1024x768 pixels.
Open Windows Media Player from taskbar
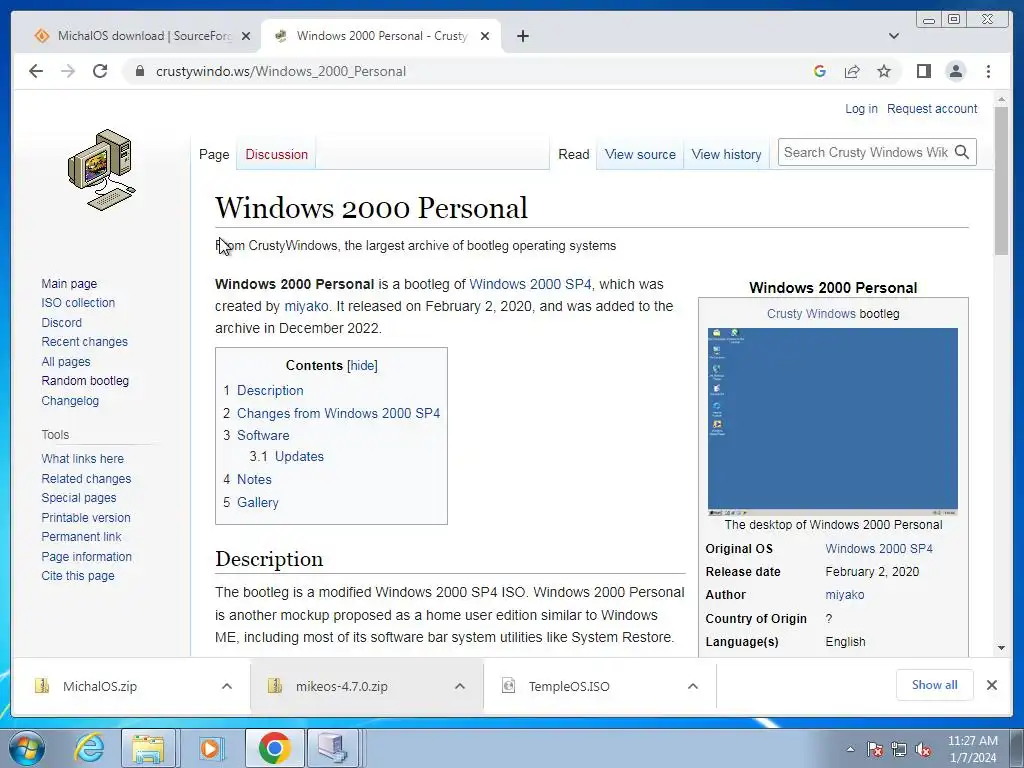210,748
